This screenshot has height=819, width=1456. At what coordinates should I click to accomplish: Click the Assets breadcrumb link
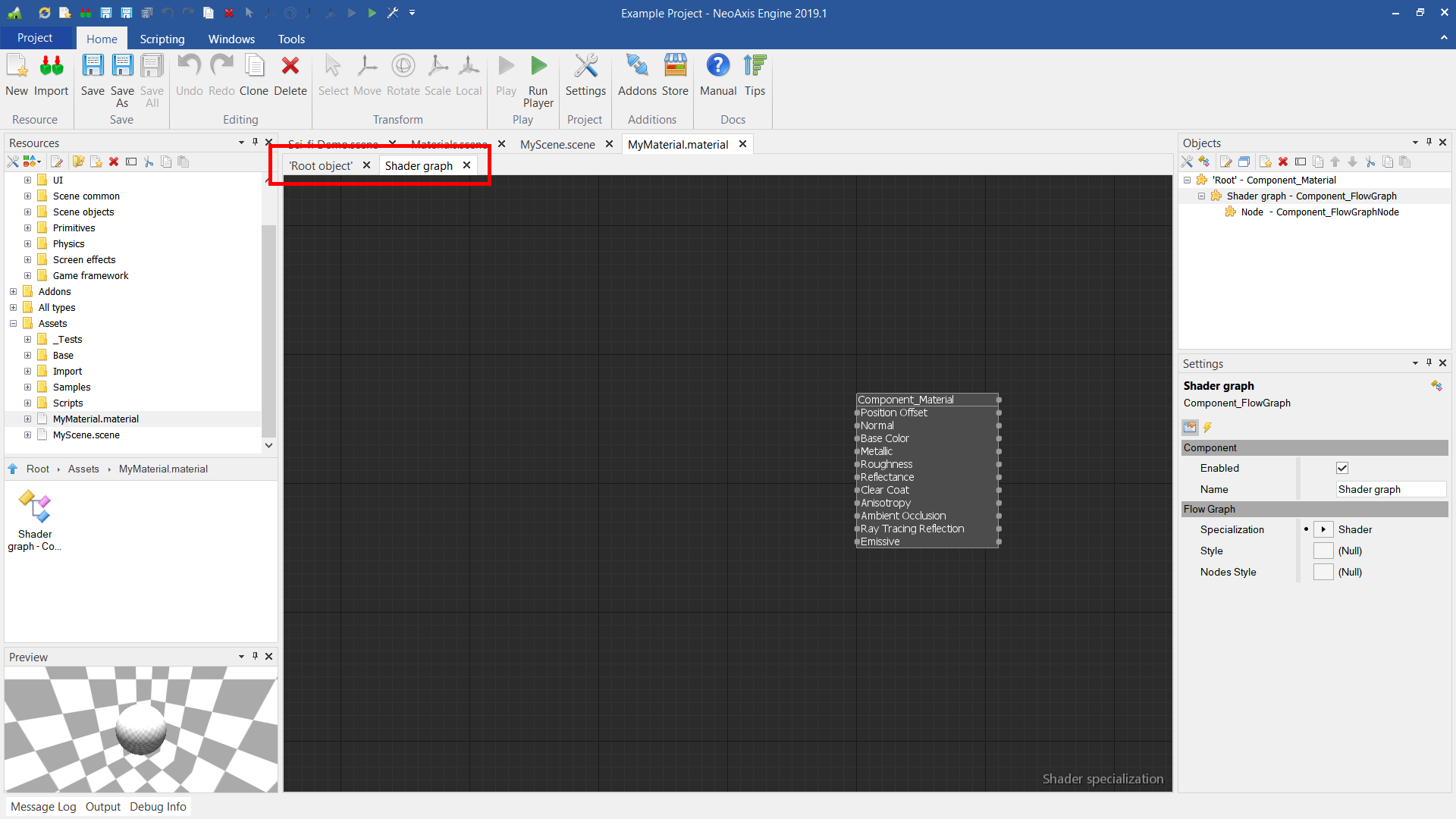coord(83,469)
